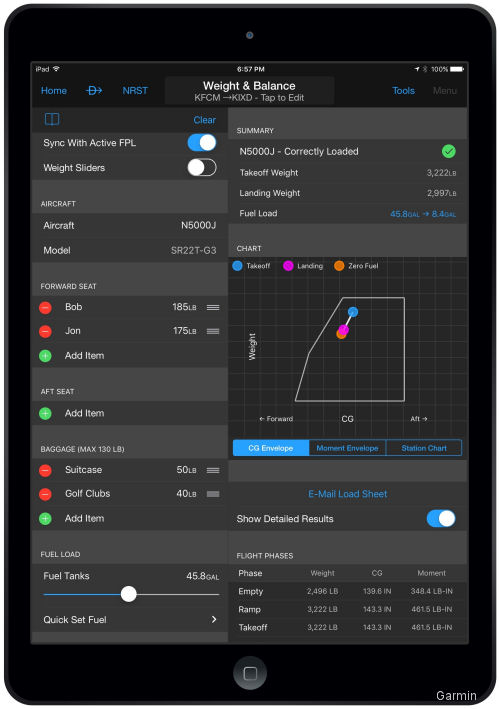500x709 pixels.
Task: Tap the Empty phase row
Action: (348, 591)
